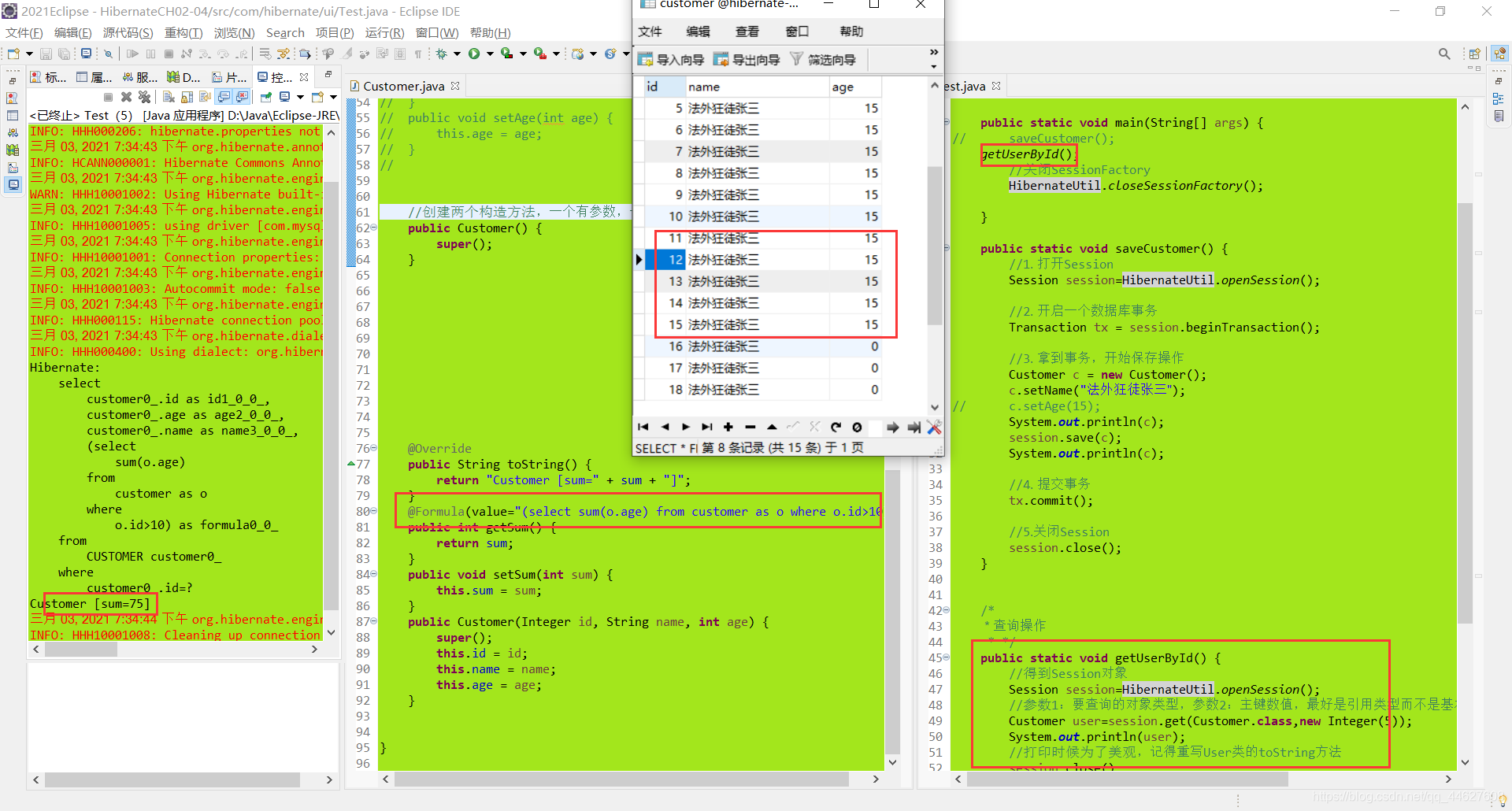Click the New file wizard icon in Eclipse toolbar
Screen dimensions: 1512x811
pos(13,54)
